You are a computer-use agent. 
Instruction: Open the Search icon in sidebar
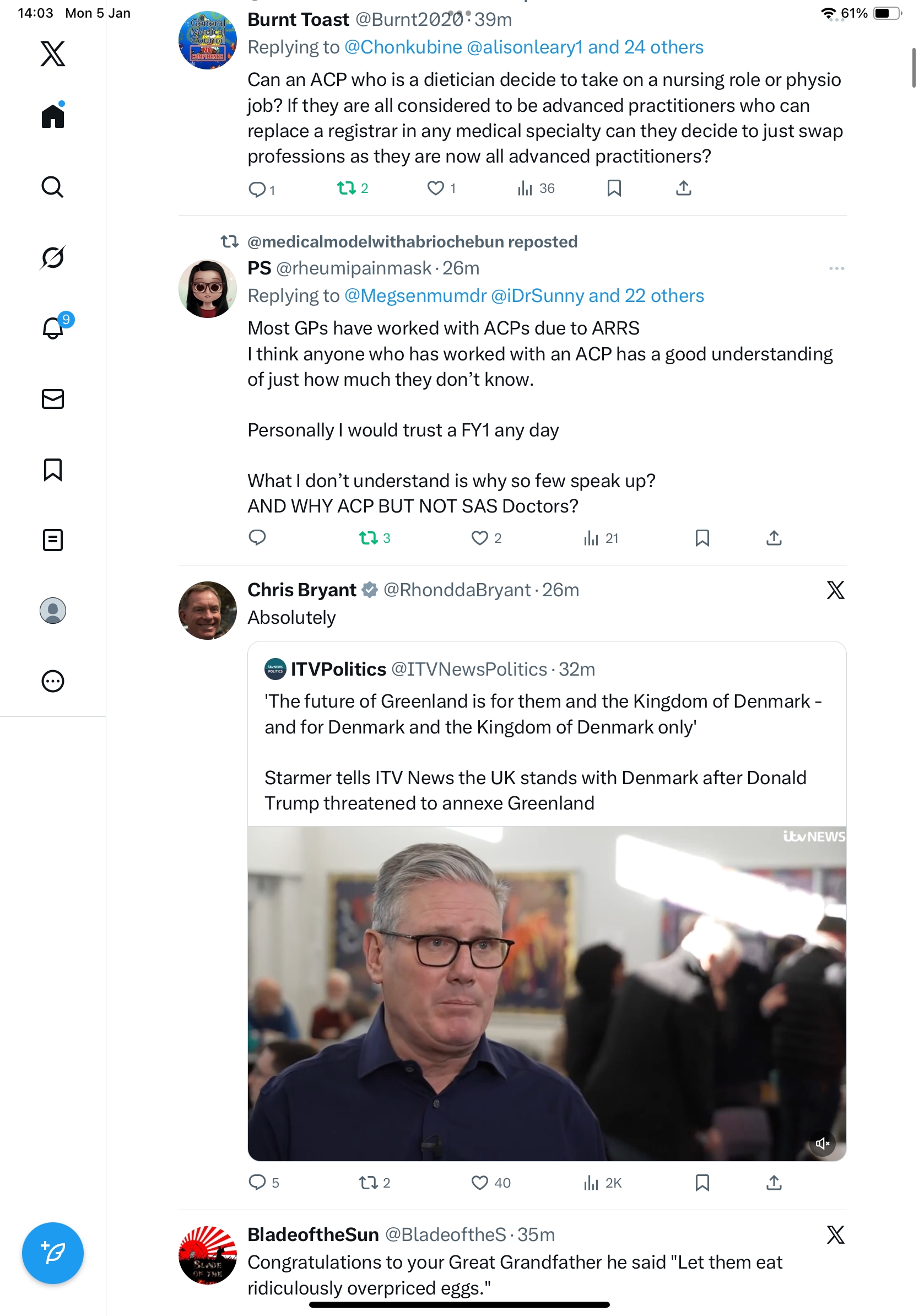pyautogui.click(x=52, y=187)
